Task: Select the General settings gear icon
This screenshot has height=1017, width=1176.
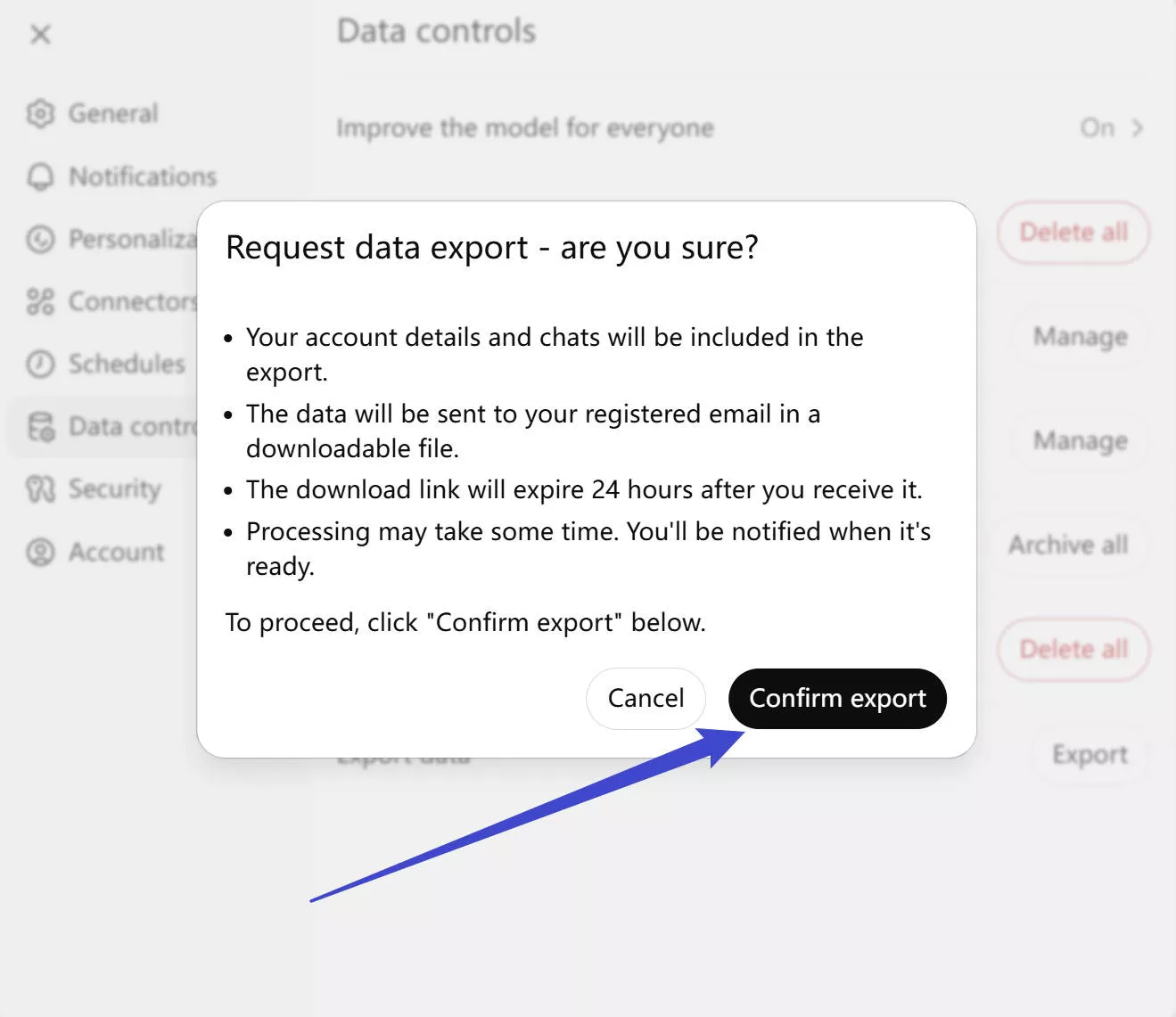Action: tap(39, 113)
